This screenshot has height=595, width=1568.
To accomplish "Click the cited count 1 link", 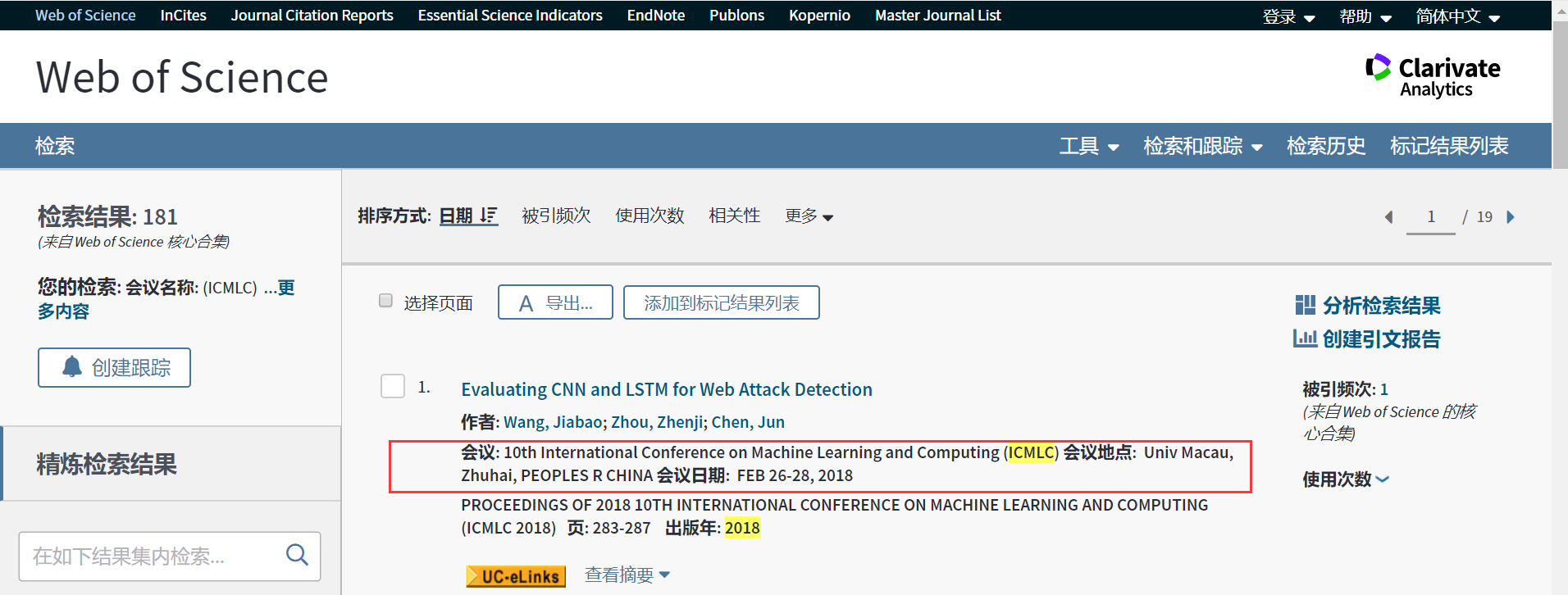I will pos(1384,389).
